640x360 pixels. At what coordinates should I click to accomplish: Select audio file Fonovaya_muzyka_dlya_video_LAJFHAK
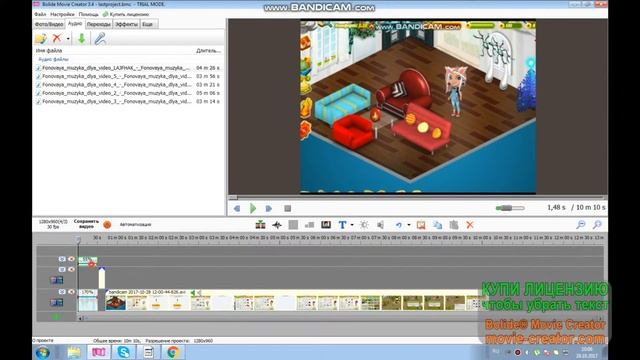coord(128,68)
